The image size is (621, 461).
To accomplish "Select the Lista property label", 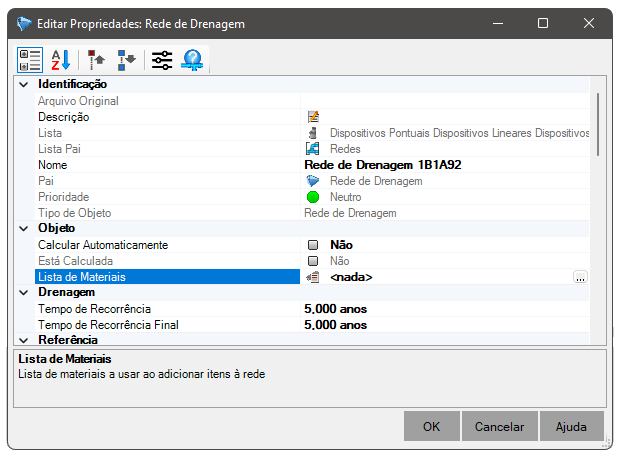I will [50, 133].
